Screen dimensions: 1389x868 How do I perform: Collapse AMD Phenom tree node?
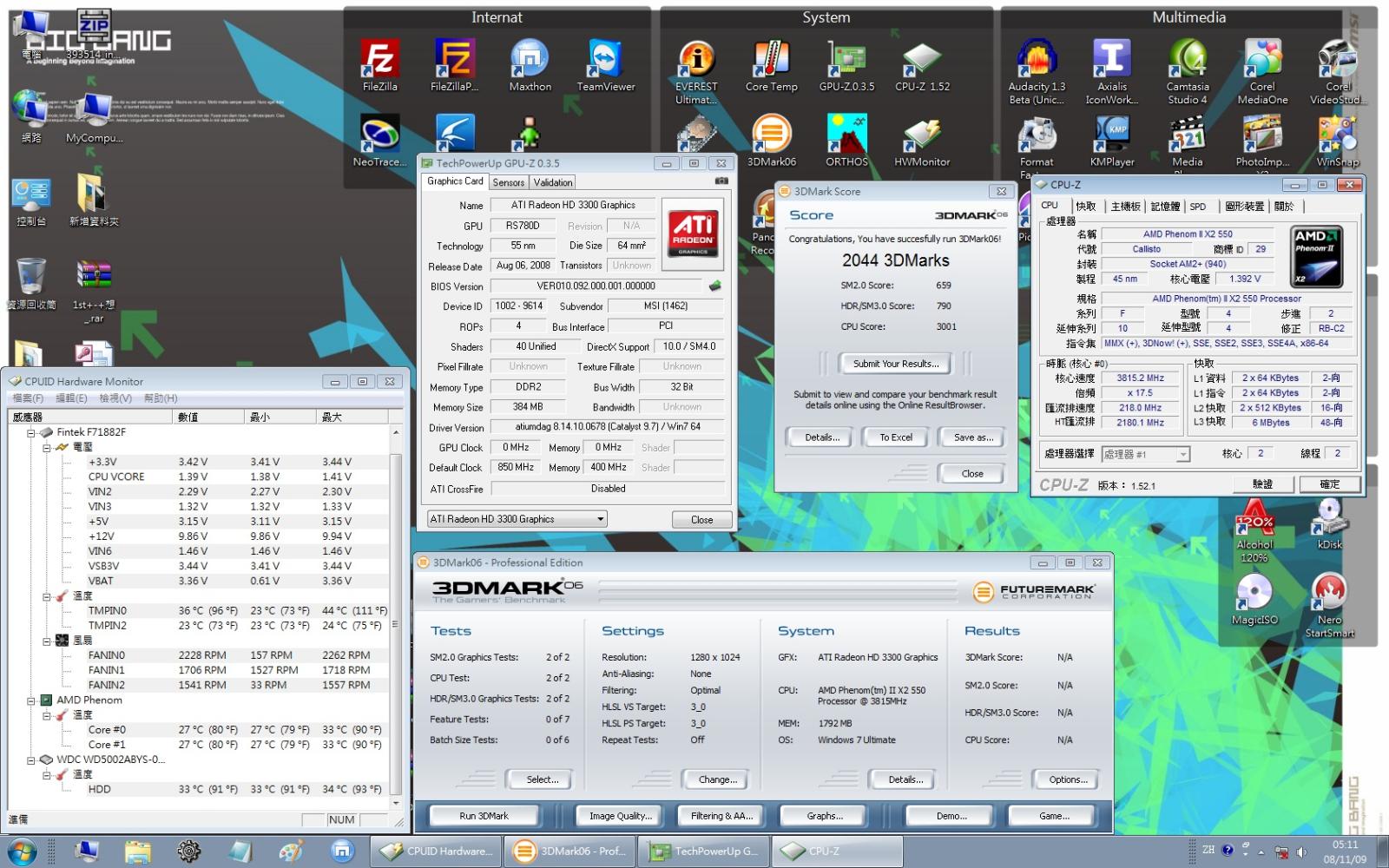point(31,700)
